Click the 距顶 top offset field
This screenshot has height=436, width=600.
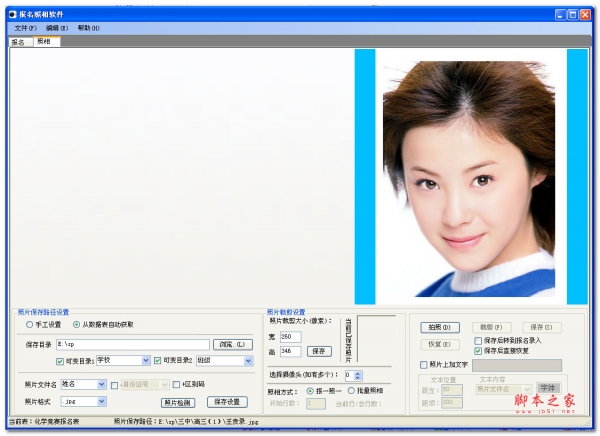452,403
